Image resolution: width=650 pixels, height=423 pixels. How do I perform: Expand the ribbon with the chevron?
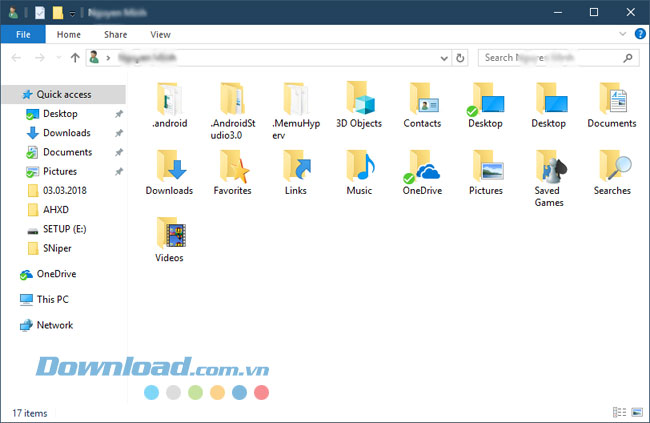click(623, 34)
